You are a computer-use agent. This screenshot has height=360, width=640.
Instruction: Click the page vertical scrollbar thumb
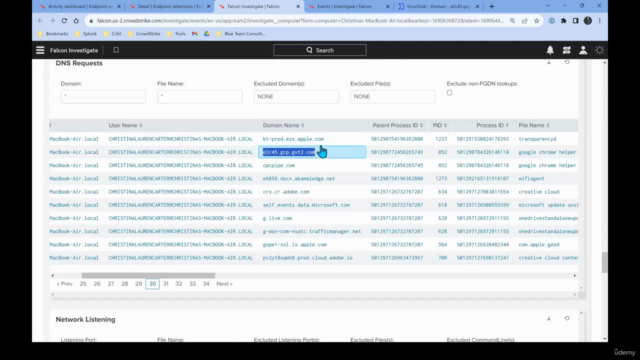pos(604,262)
